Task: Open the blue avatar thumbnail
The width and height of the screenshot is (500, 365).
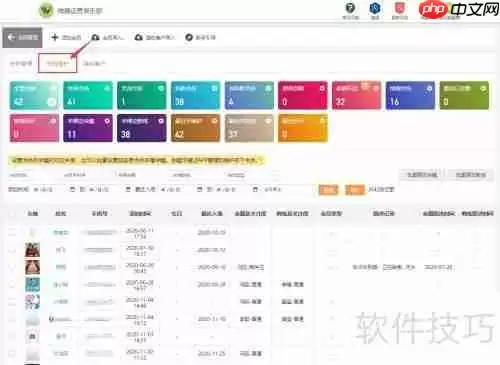Action: tap(33, 284)
